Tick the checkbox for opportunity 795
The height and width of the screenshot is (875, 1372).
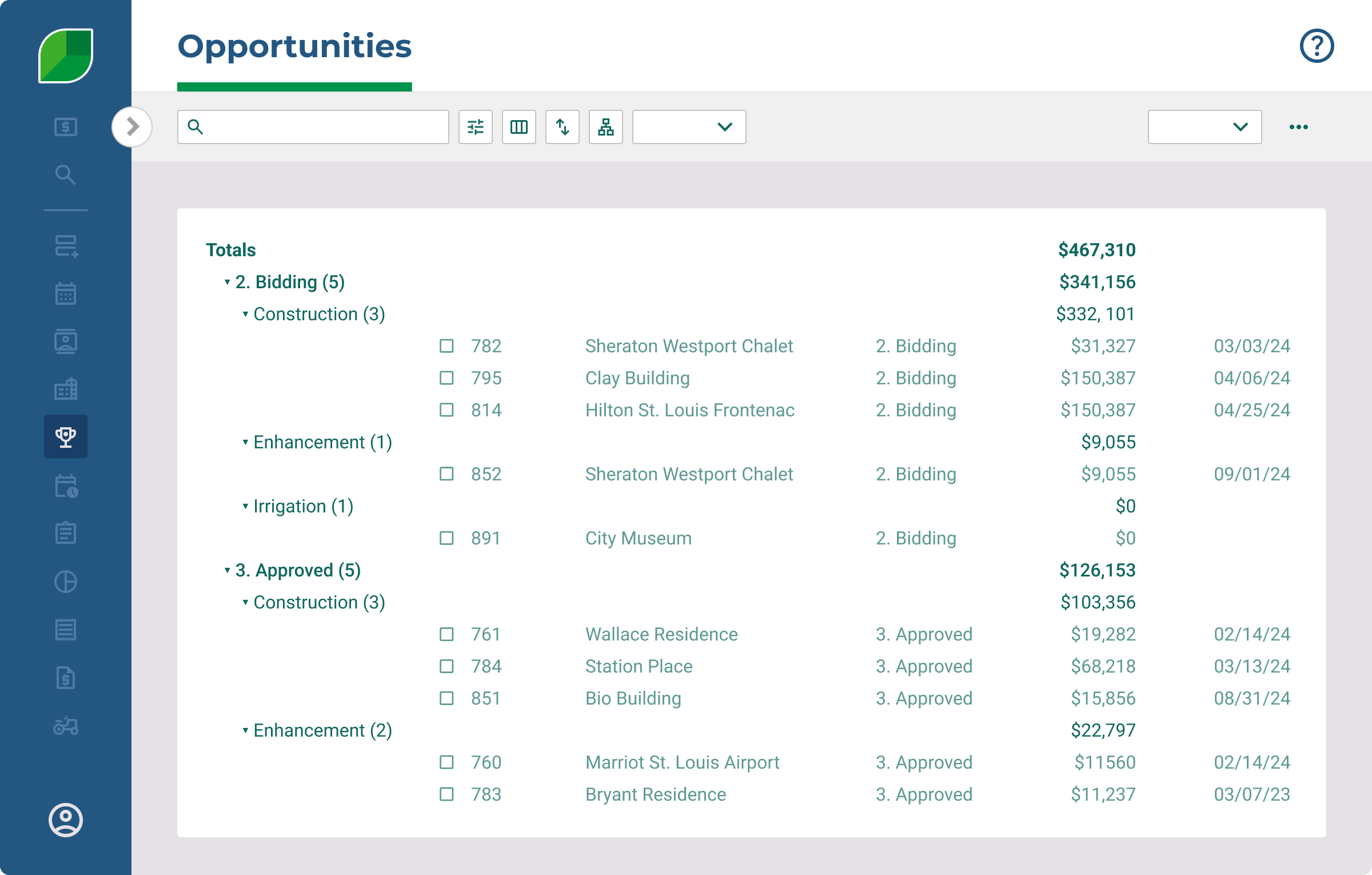[446, 378]
